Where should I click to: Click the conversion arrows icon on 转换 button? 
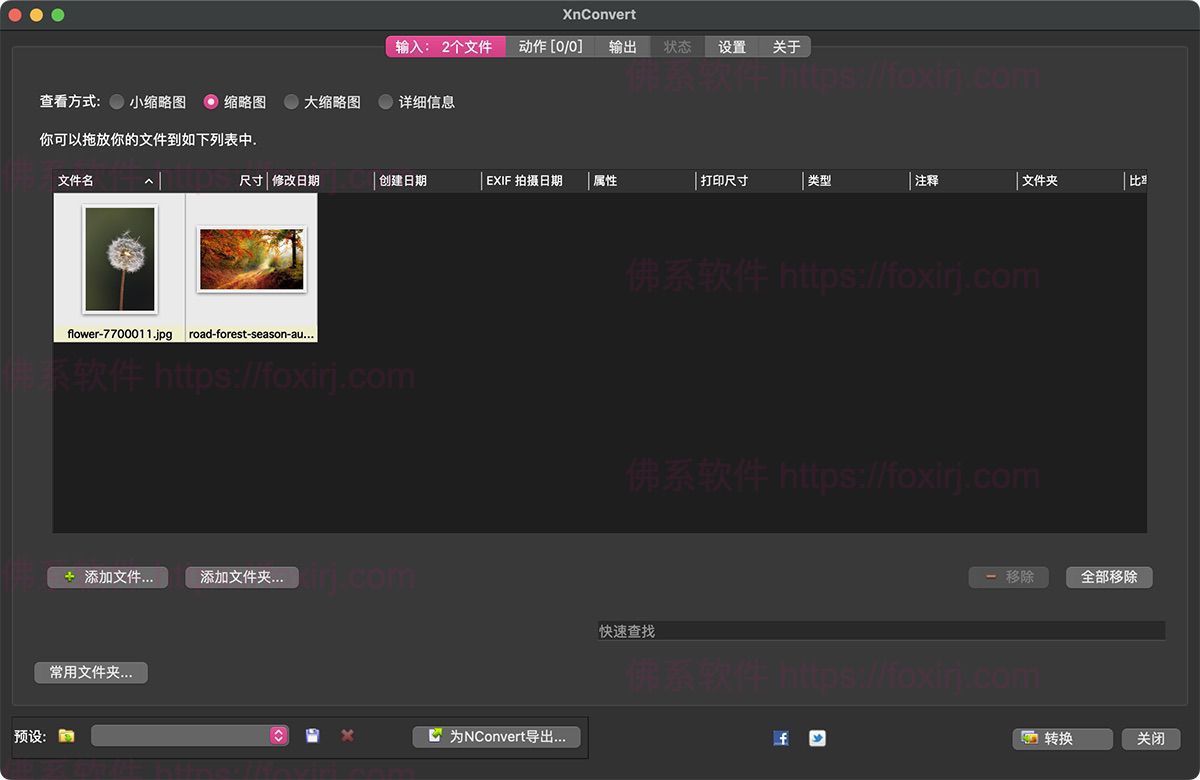point(1029,738)
